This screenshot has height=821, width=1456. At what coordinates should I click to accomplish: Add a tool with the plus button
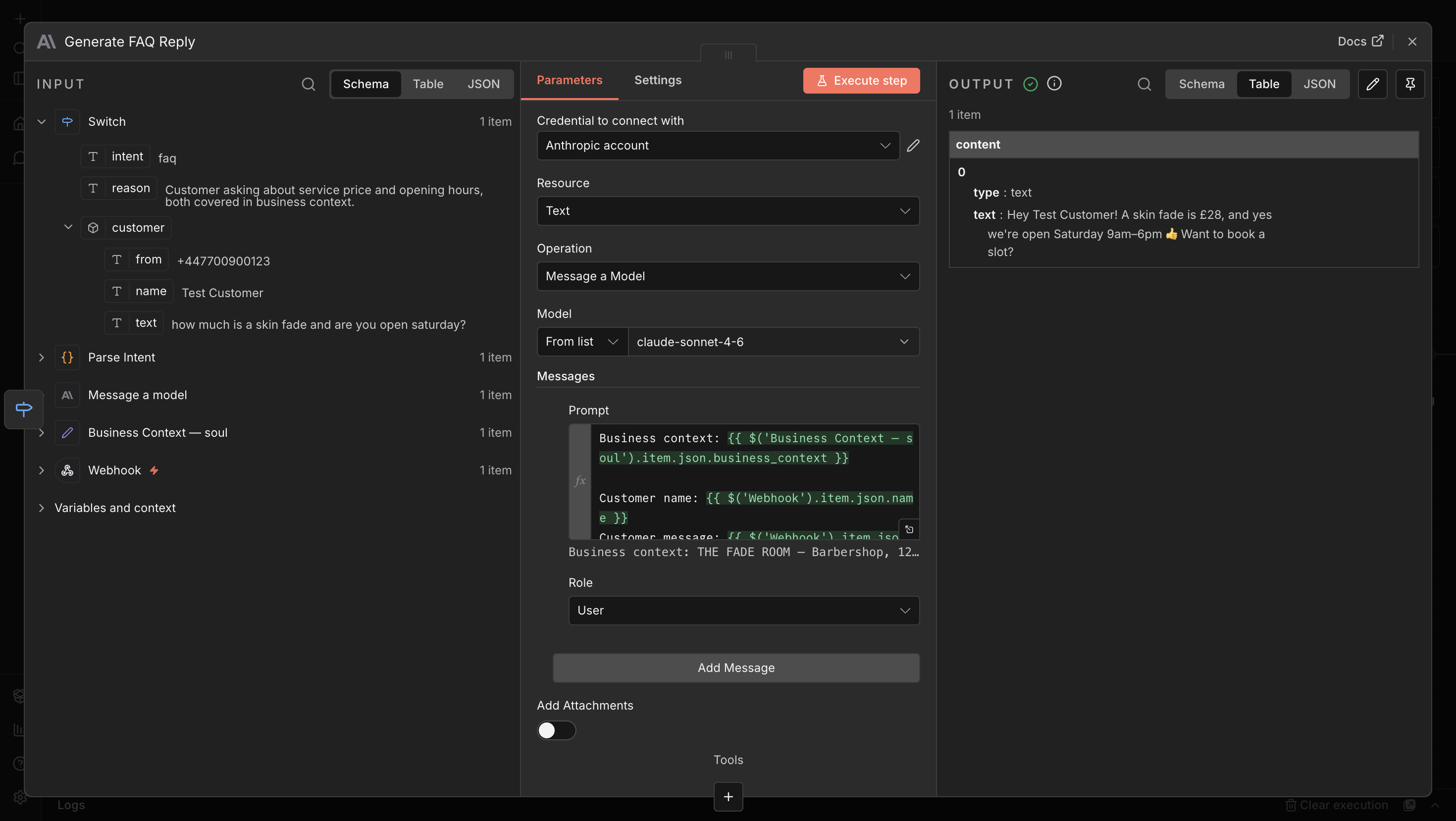pyautogui.click(x=728, y=796)
